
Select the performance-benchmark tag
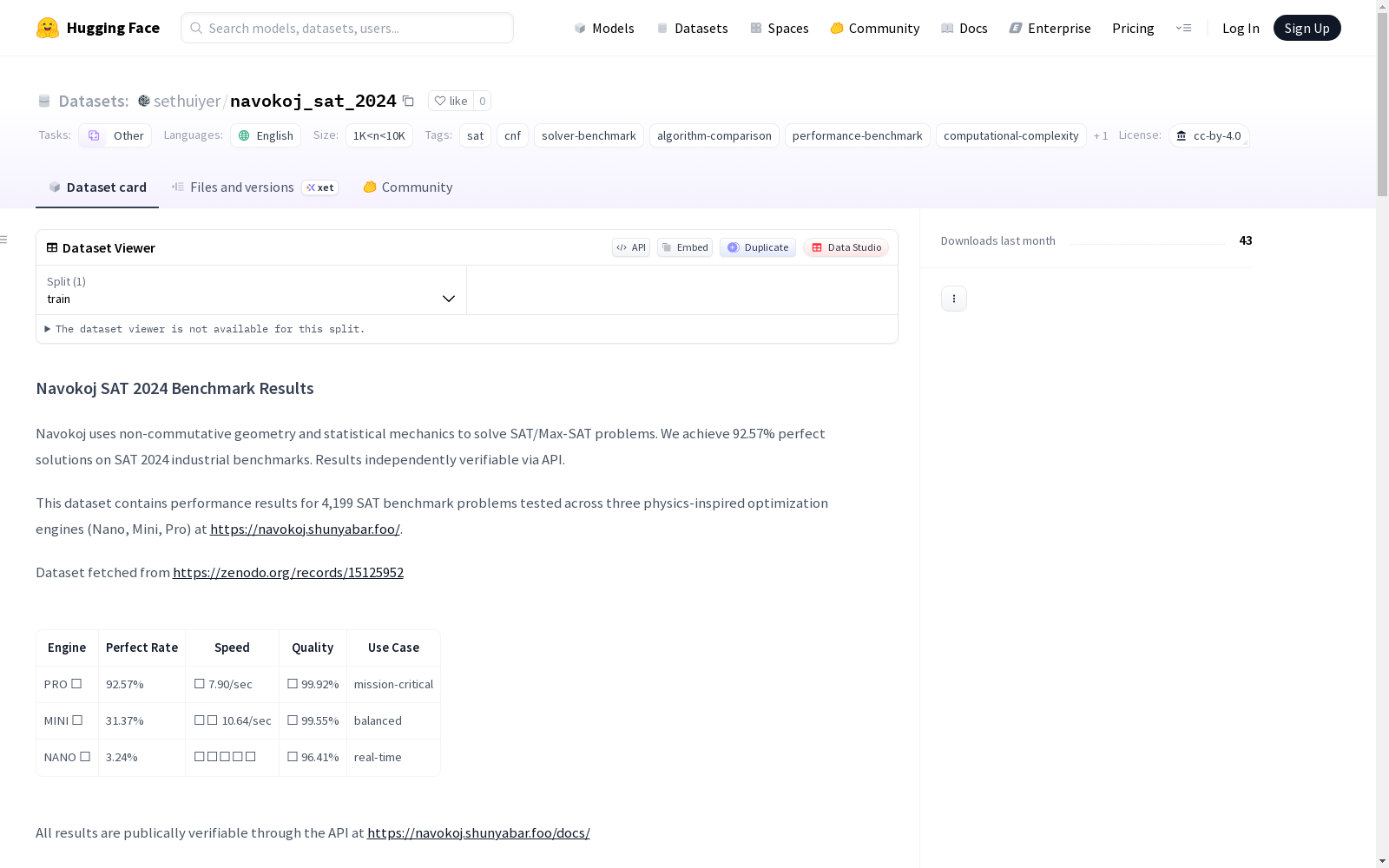[858, 135]
